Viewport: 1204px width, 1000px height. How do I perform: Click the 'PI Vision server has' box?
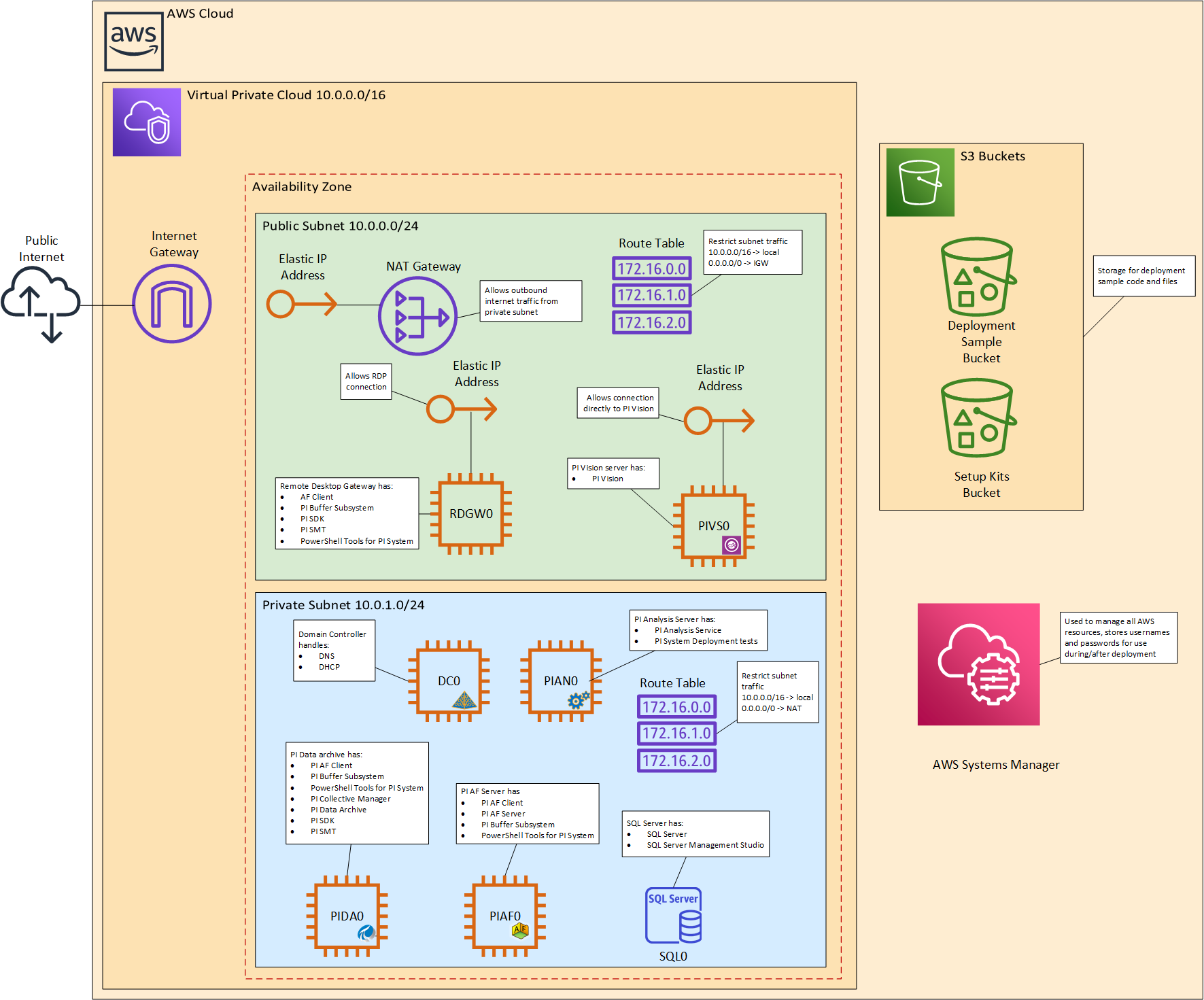614,473
